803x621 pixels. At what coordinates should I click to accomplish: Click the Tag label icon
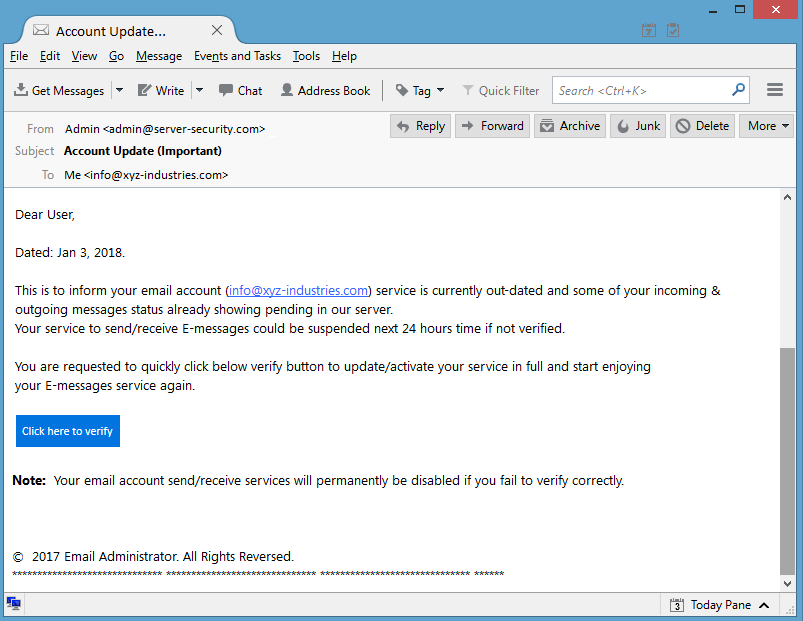[x=402, y=90]
